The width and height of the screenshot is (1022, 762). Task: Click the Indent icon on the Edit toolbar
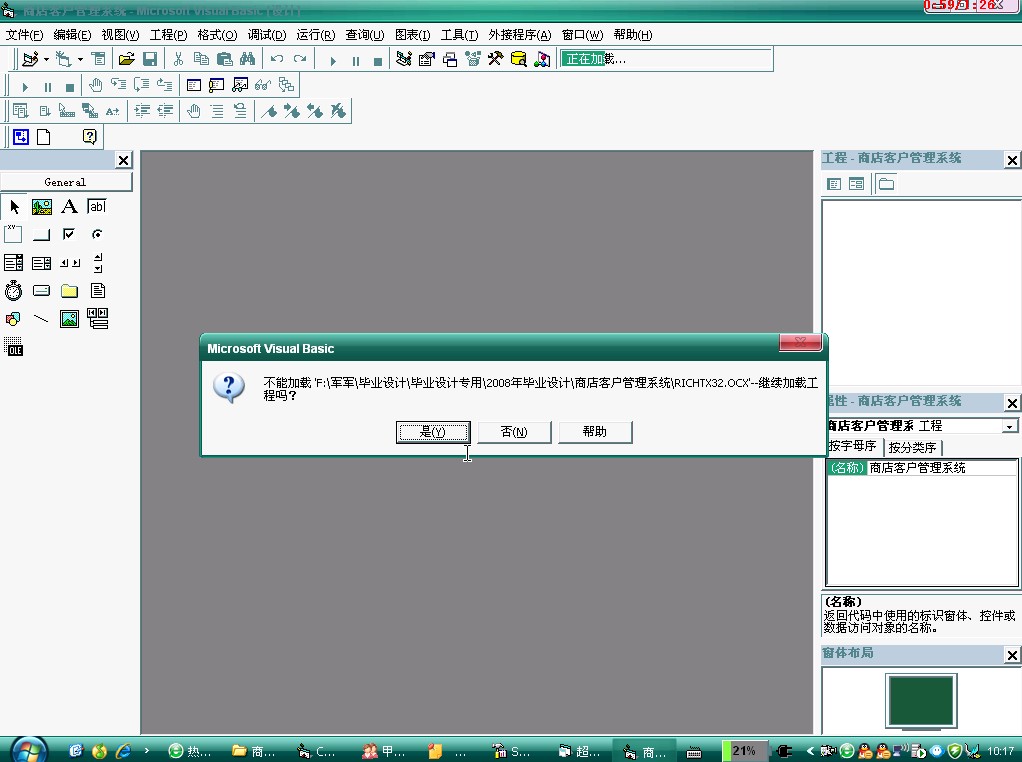(142, 111)
